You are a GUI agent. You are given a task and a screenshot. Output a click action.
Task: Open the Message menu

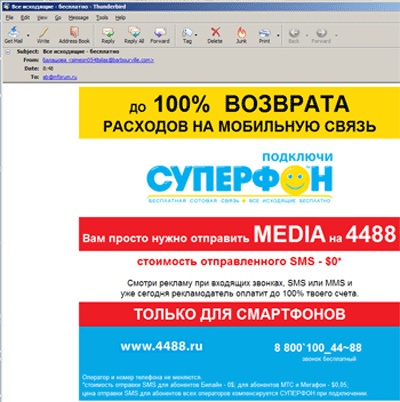click(x=78, y=18)
